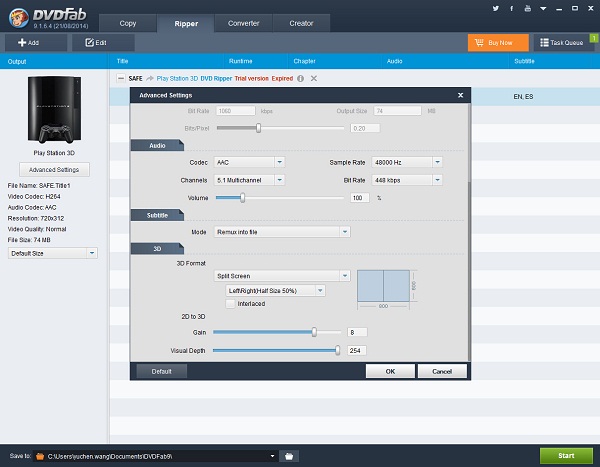Open the Split Screen 3D format dropdown
The width and height of the screenshot is (600, 467).
(x=283, y=275)
